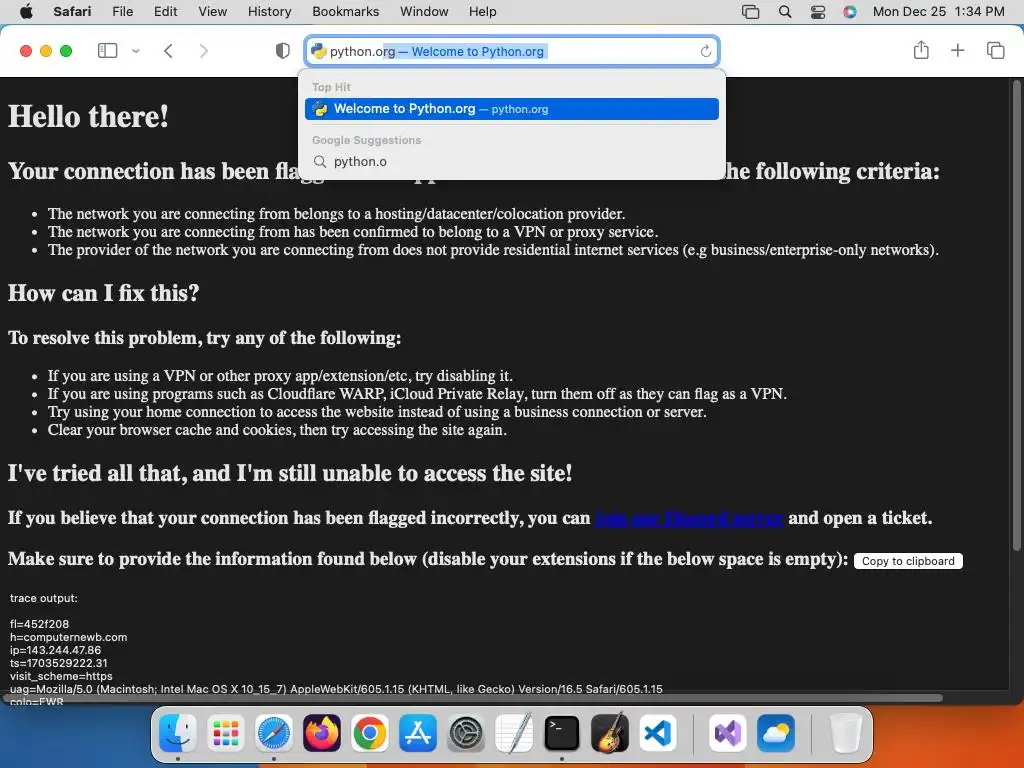Image resolution: width=1024 pixels, height=768 pixels.
Task: Launch Firefox from the Dock
Action: coord(321,733)
